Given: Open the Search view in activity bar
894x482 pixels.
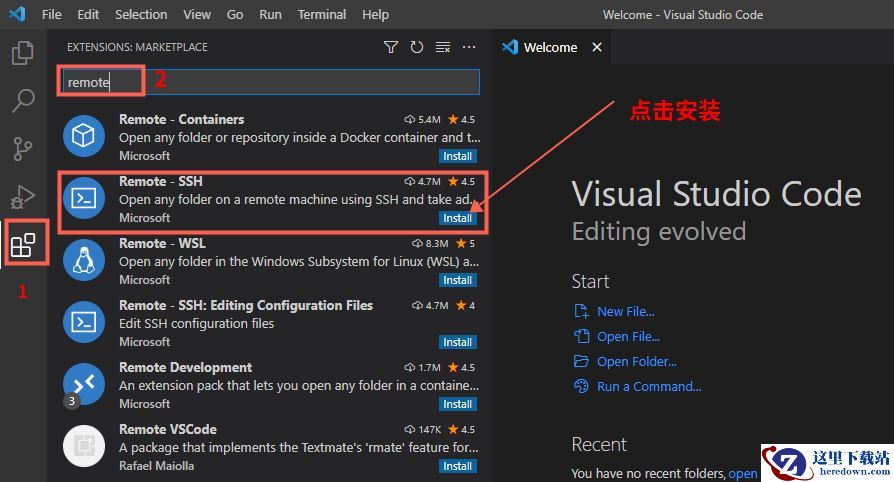Looking at the screenshot, I should pyautogui.click(x=23, y=100).
